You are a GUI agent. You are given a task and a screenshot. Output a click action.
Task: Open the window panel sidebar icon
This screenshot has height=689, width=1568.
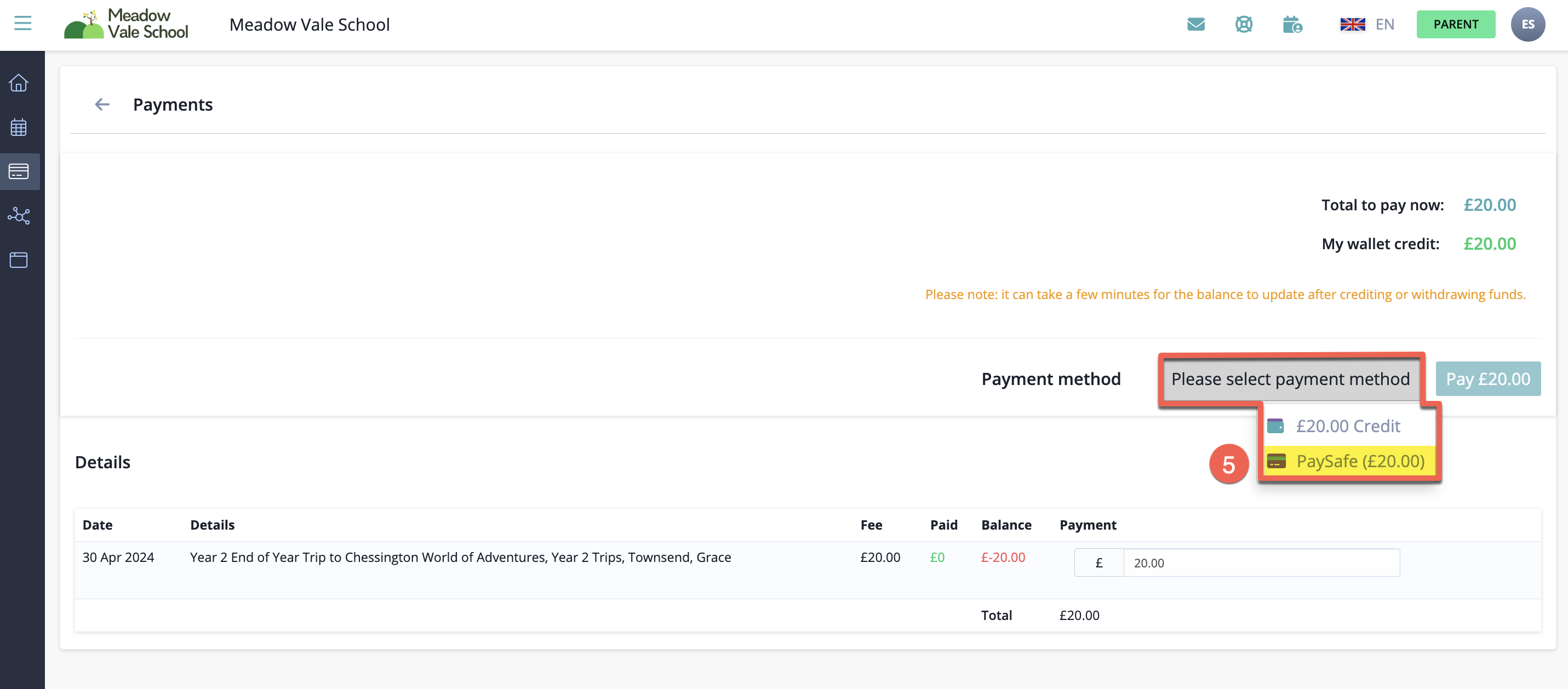click(19, 260)
